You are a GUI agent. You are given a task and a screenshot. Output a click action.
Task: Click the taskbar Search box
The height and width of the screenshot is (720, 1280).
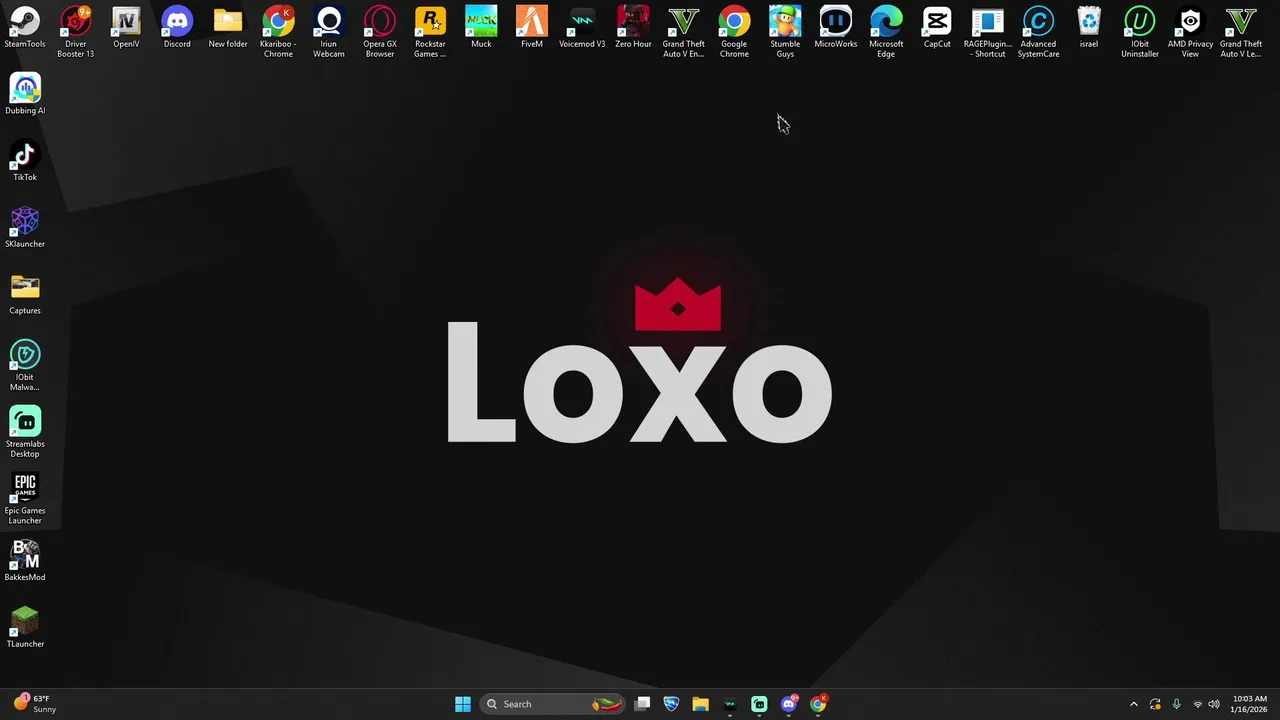coord(555,704)
